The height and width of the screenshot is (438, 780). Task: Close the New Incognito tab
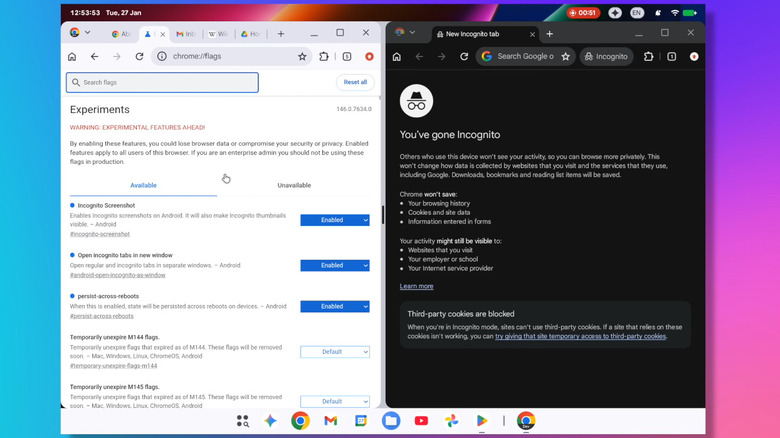(532, 34)
